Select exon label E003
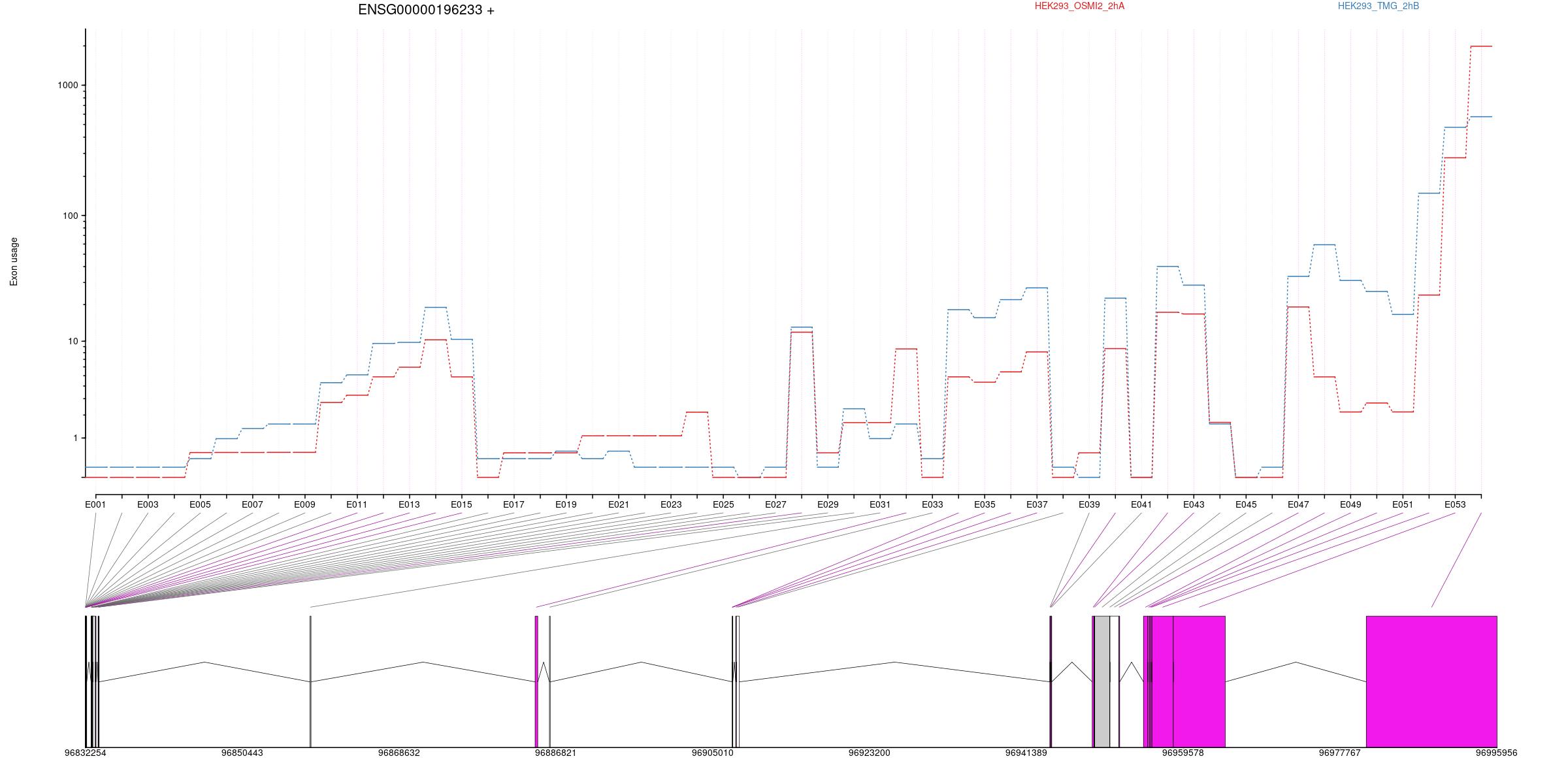Screen dimensions: 1568x784 [x=148, y=504]
